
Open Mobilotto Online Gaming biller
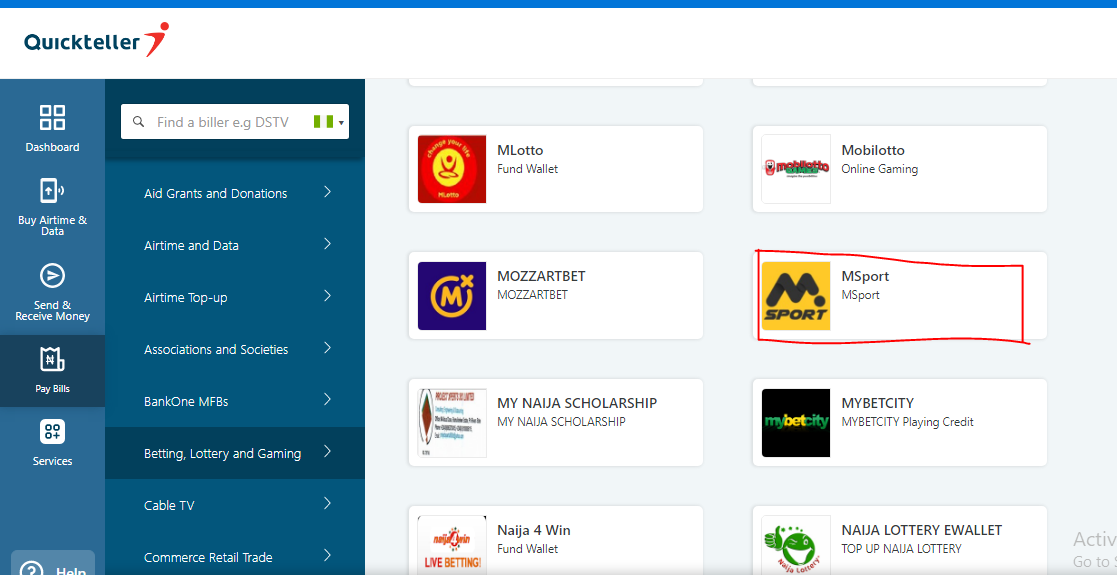tap(900, 169)
